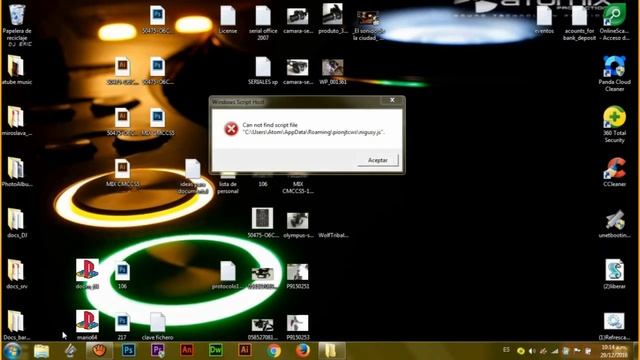Image resolution: width=640 pixels, height=360 pixels.
Task: Launch Illustrator from the taskbar
Action: pyautogui.click(x=244, y=351)
